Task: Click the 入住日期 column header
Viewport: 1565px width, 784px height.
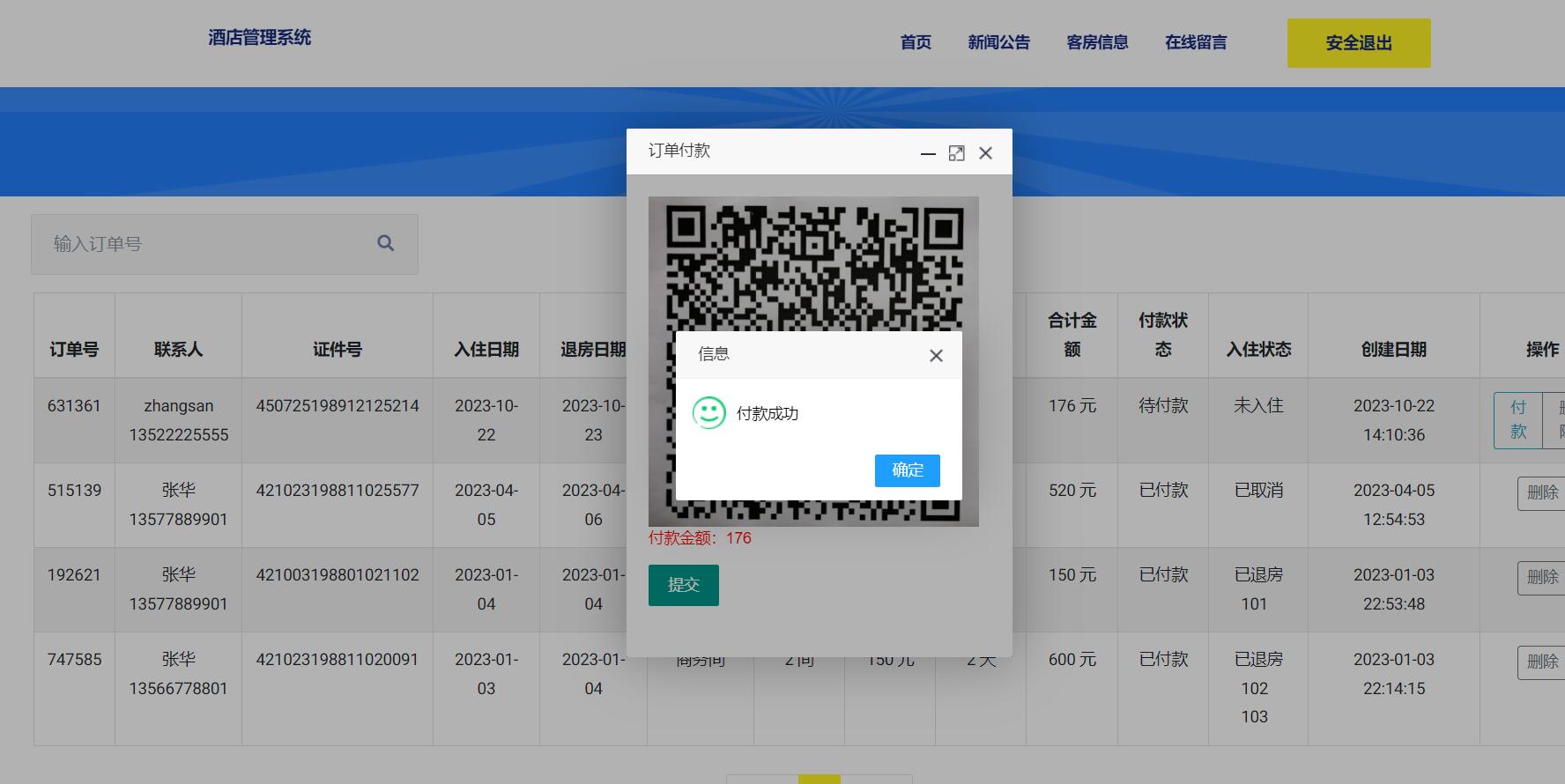Action: point(486,350)
